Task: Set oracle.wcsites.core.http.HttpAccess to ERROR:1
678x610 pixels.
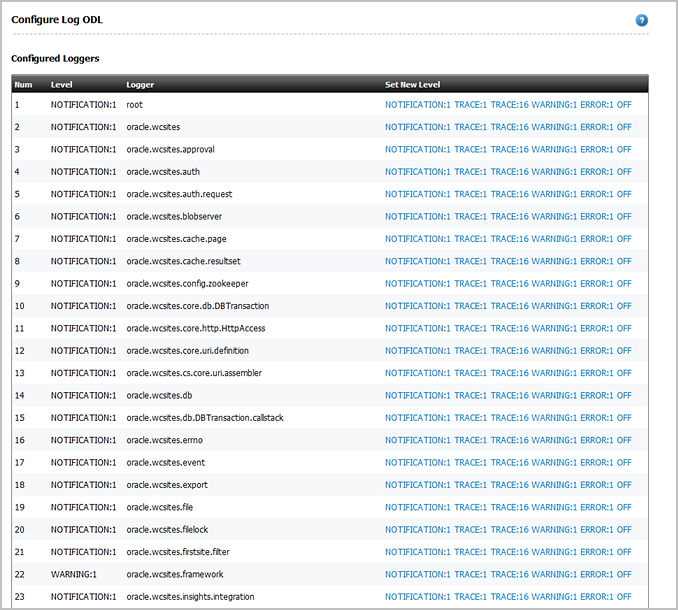Action: tap(597, 329)
